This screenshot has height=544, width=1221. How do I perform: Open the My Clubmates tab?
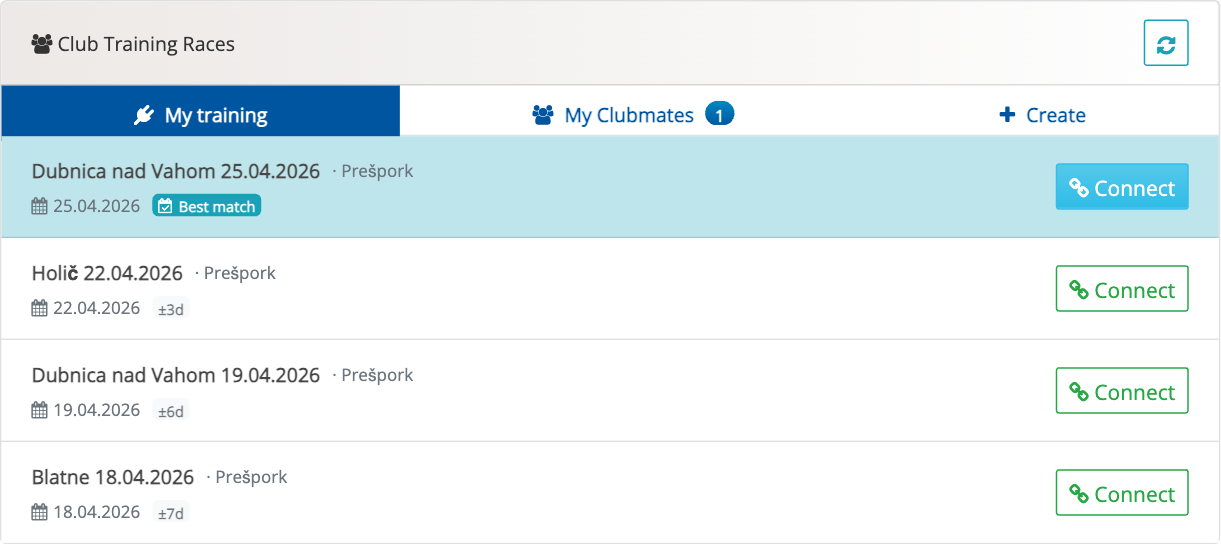(x=628, y=115)
